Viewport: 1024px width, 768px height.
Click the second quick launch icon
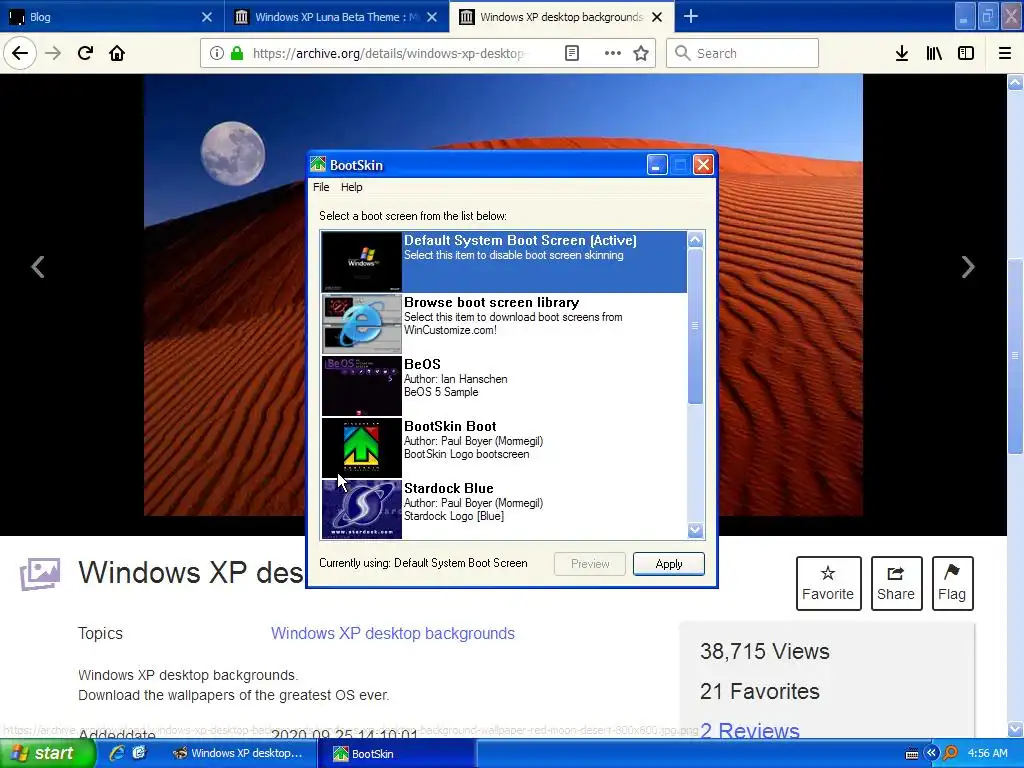click(x=139, y=753)
